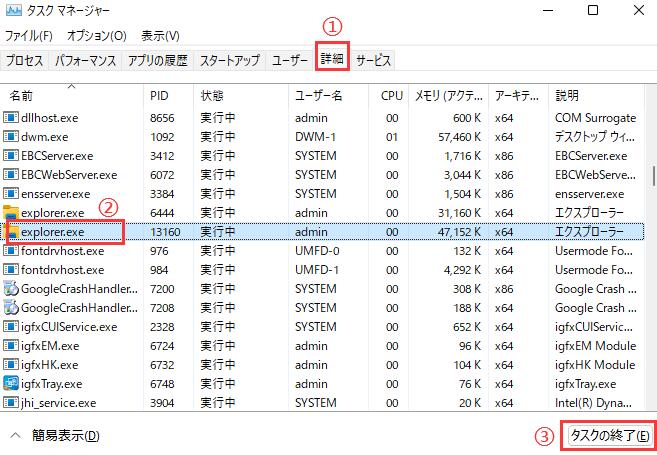
Task: Click the igfxTray.exe process icon
Action: (x=11, y=383)
